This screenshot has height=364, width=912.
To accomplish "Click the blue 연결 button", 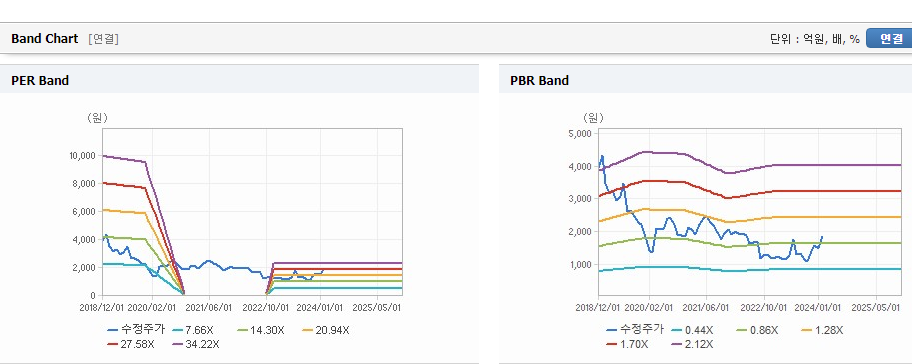I will tap(890, 39).
